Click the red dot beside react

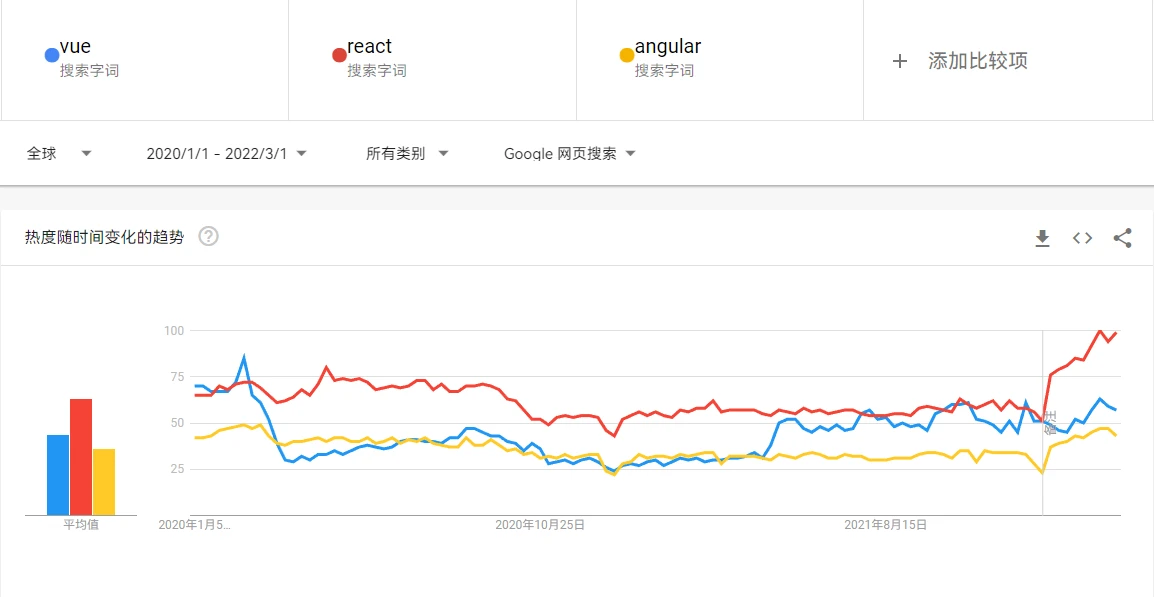pos(339,55)
